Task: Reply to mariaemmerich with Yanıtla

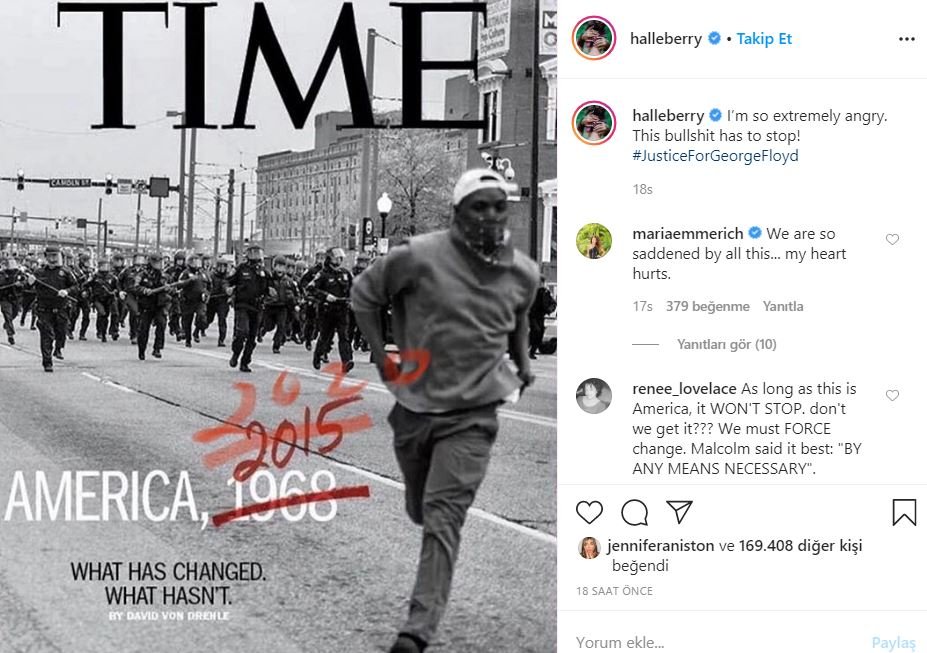Action: [783, 306]
